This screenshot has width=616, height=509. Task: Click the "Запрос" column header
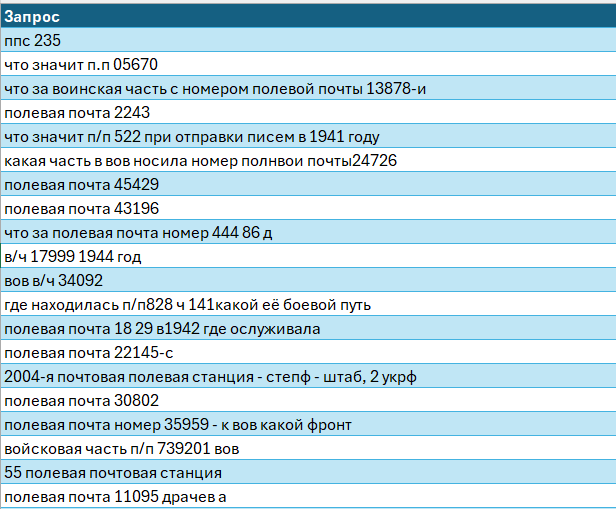coord(32,17)
